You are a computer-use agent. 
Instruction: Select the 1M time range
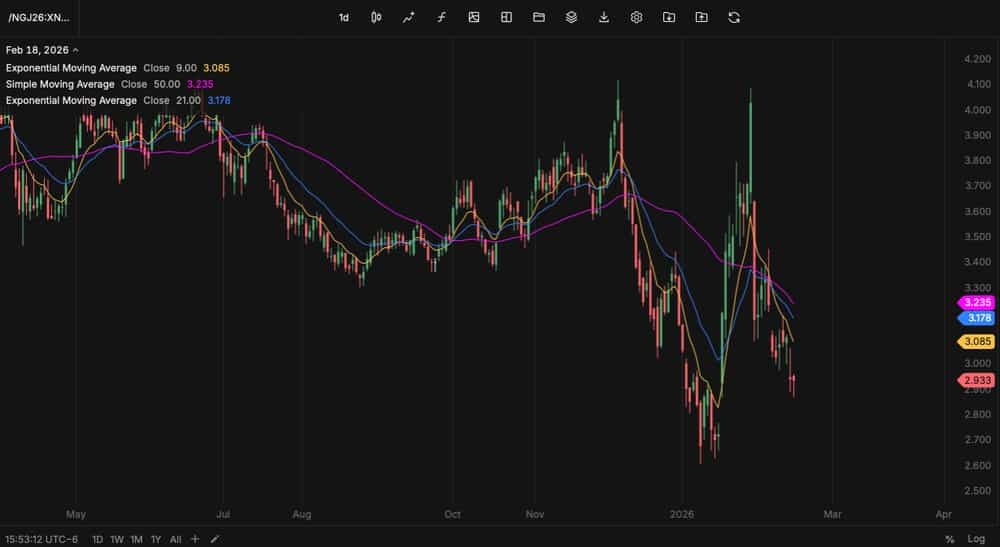pyautogui.click(x=136, y=539)
